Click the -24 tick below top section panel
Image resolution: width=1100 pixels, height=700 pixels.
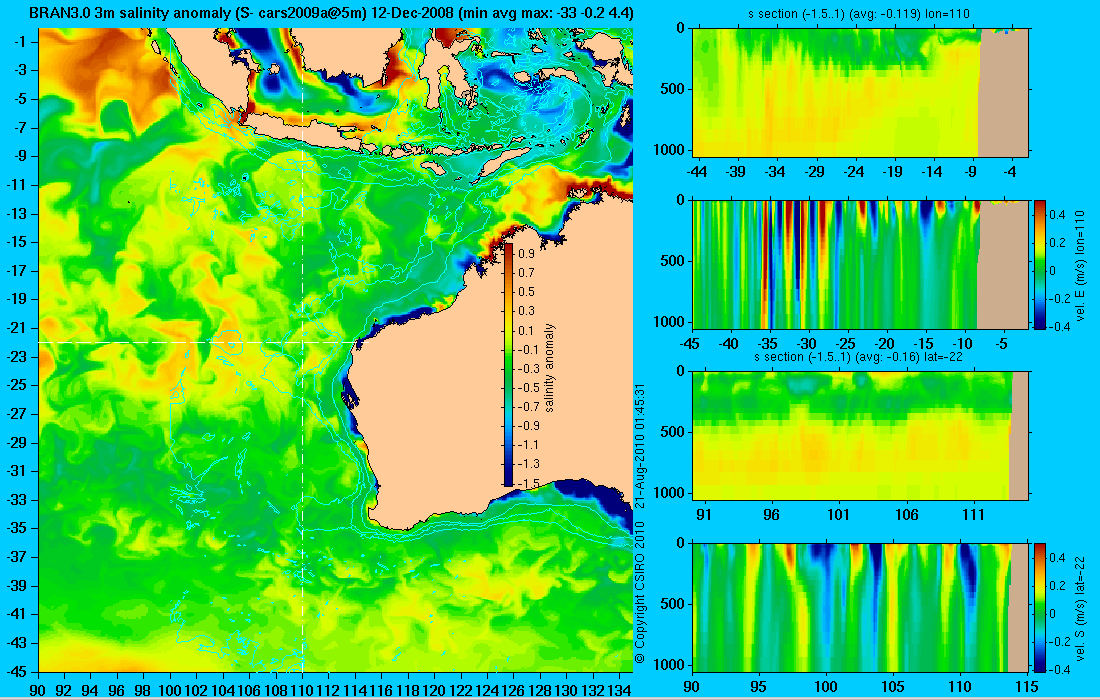[x=854, y=172]
